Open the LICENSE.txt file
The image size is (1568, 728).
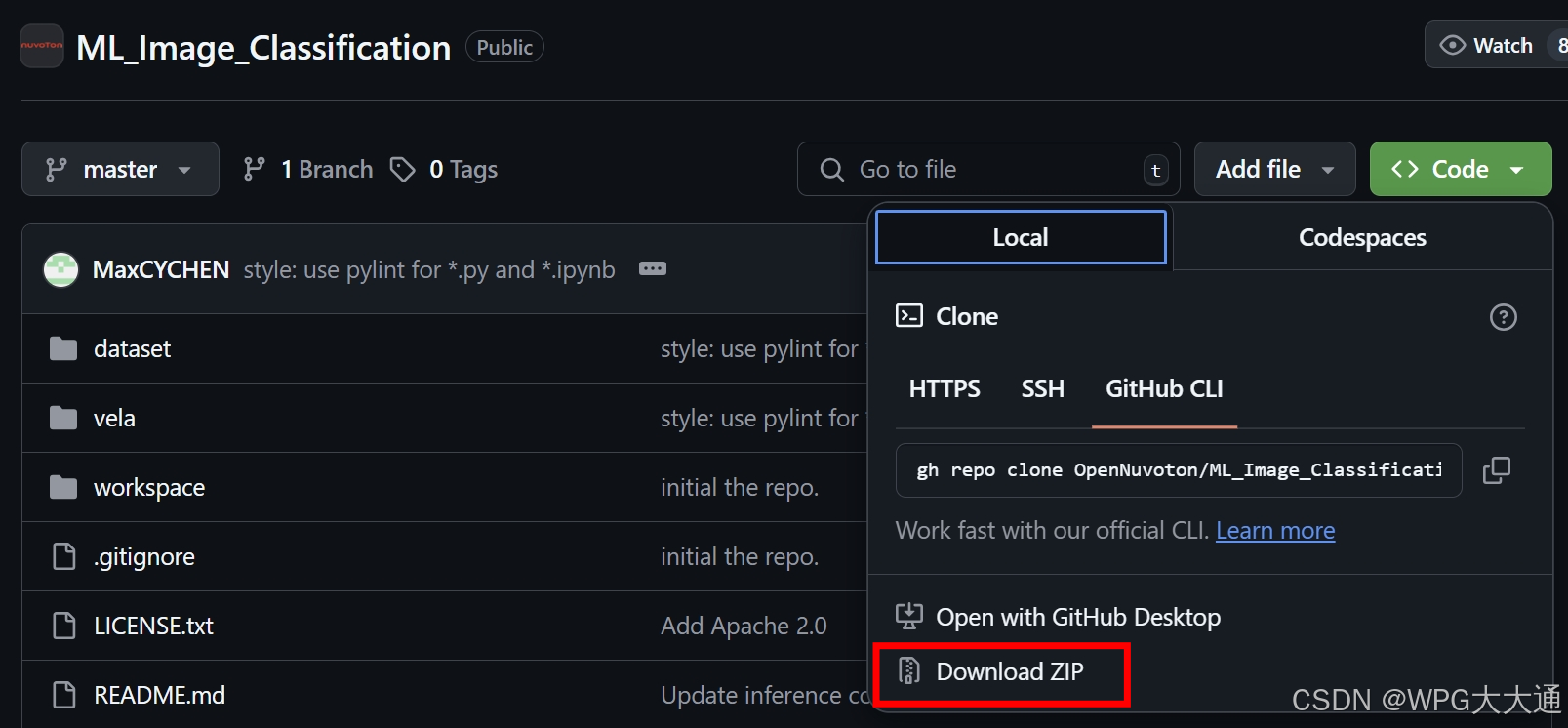(153, 626)
